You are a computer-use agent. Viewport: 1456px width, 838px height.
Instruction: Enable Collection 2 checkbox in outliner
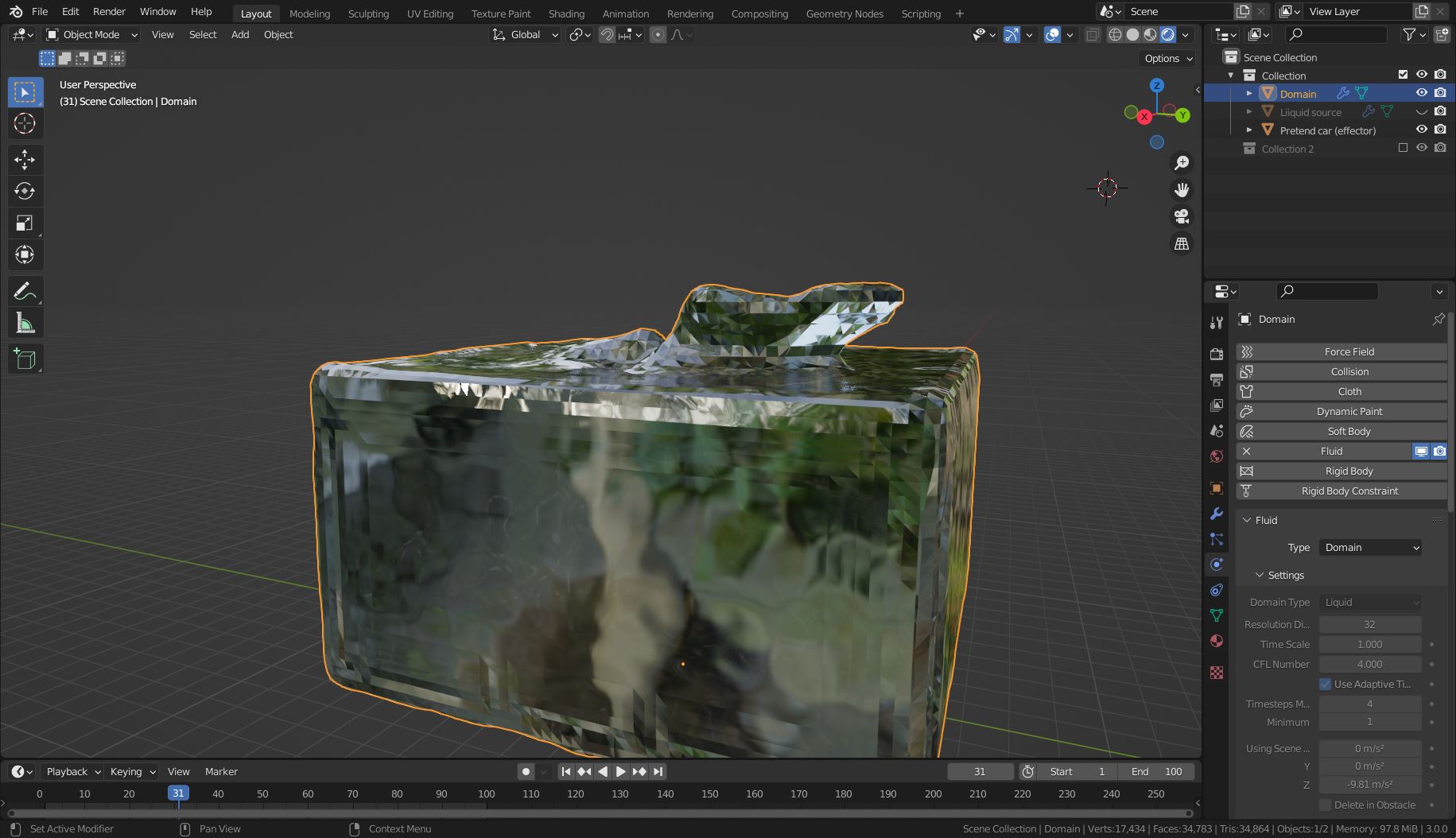click(1404, 148)
